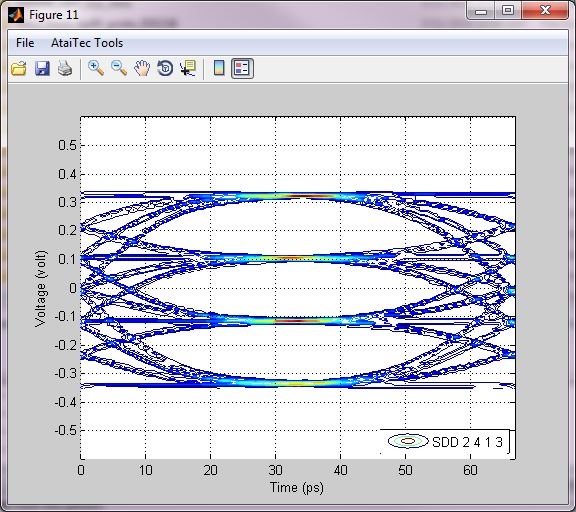Print the figure using the printer icon

click(x=65, y=68)
